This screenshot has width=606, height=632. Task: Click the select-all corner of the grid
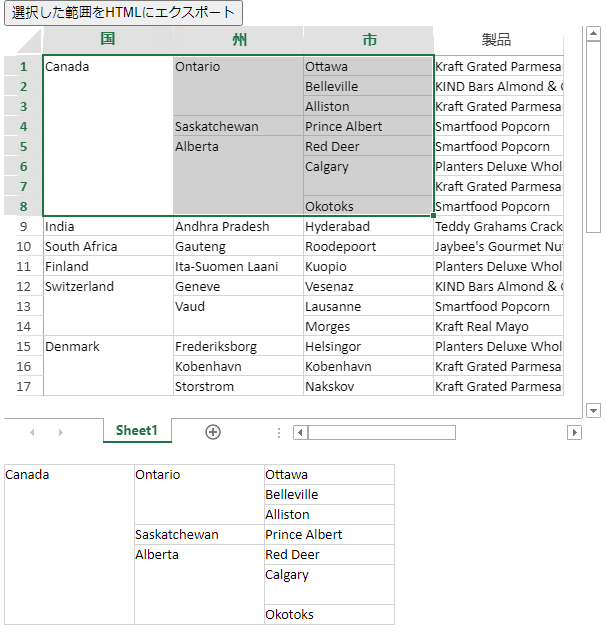tap(23, 40)
